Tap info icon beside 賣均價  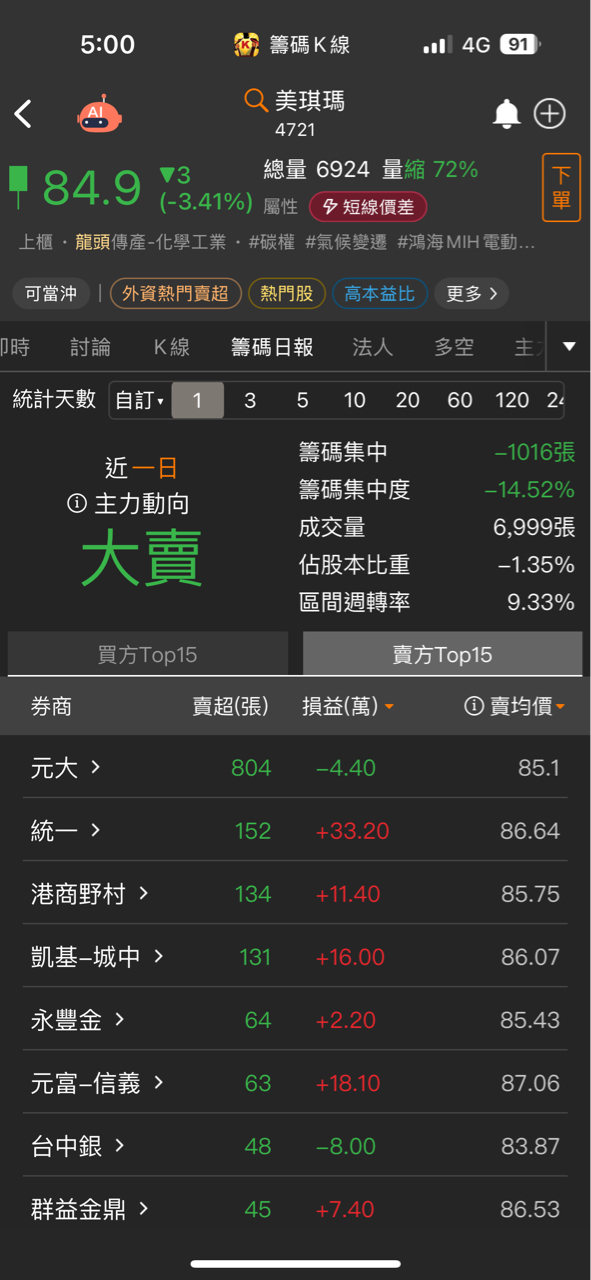(x=475, y=706)
